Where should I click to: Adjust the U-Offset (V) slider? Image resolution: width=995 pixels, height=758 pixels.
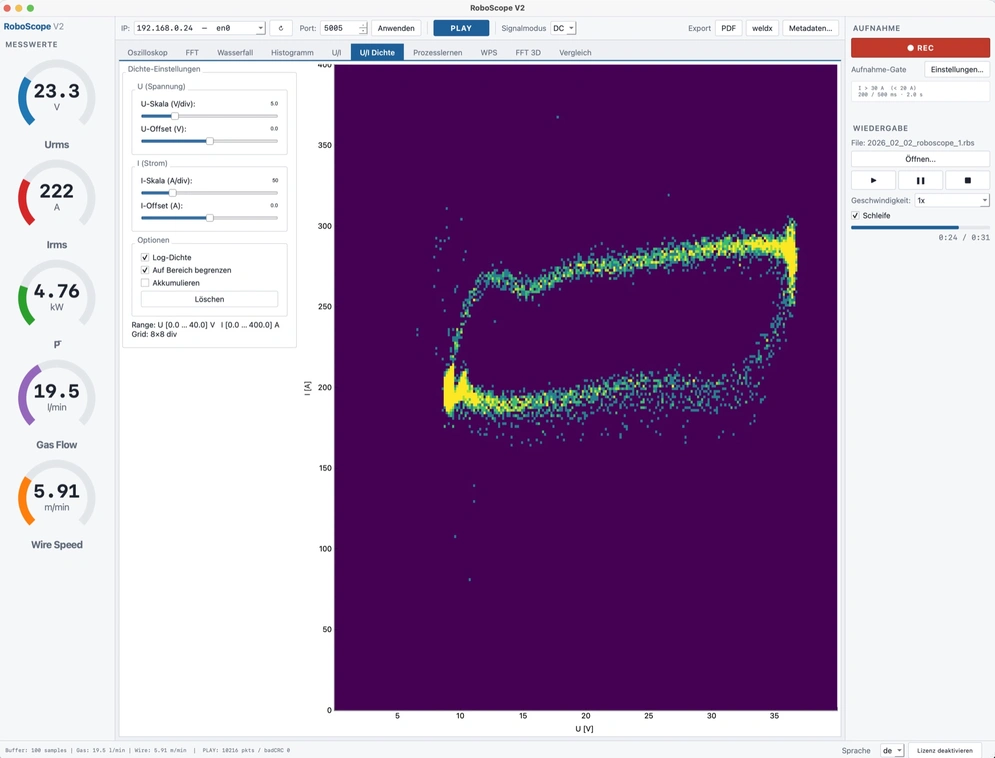(x=209, y=141)
